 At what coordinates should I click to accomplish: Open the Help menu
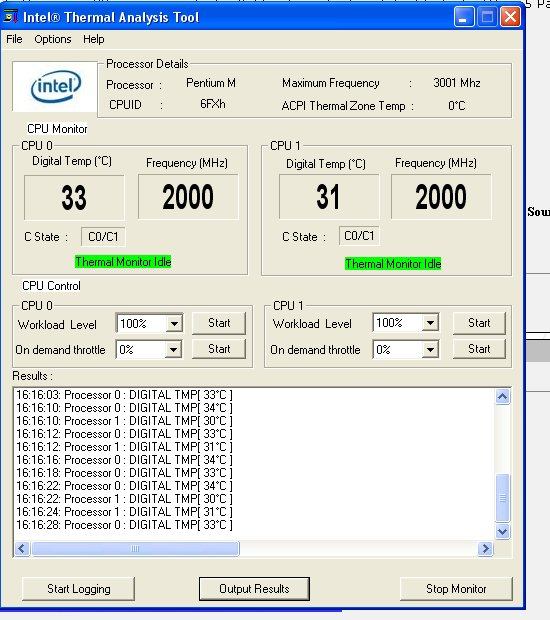pos(94,39)
